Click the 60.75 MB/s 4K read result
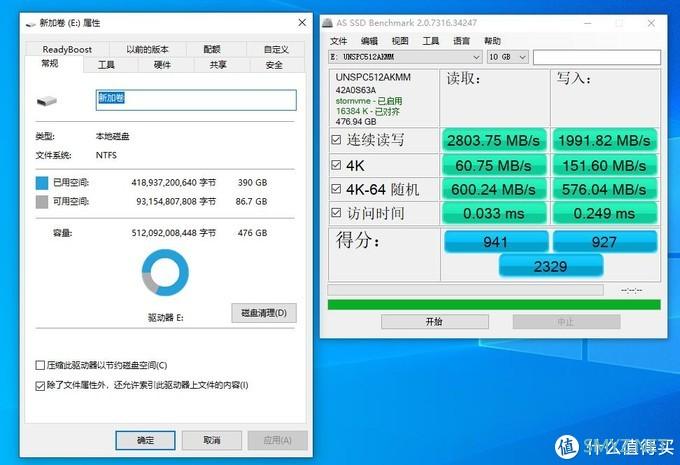Screen dimensions: 680x465 click(494, 166)
